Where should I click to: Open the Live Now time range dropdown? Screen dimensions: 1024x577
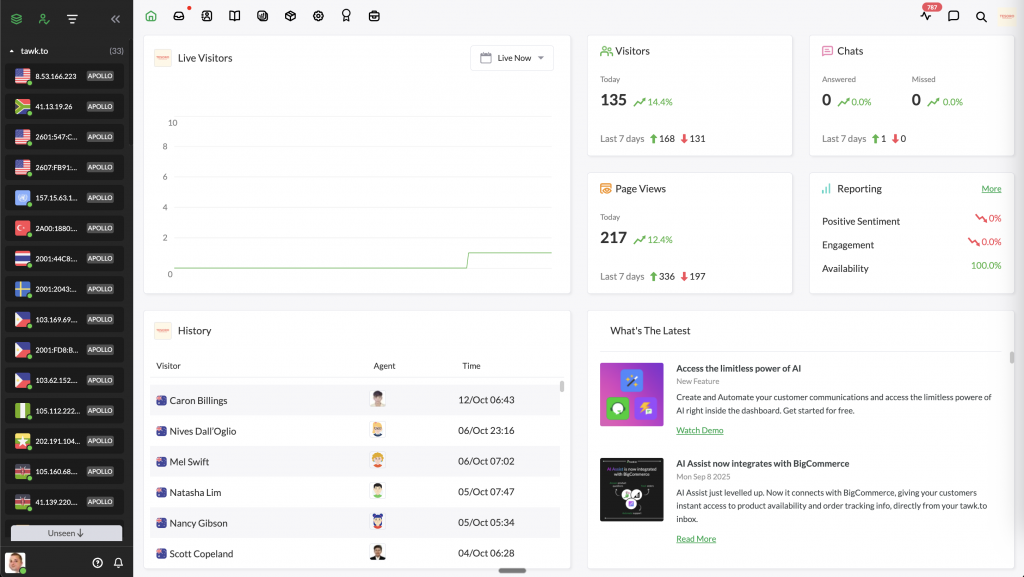click(512, 58)
